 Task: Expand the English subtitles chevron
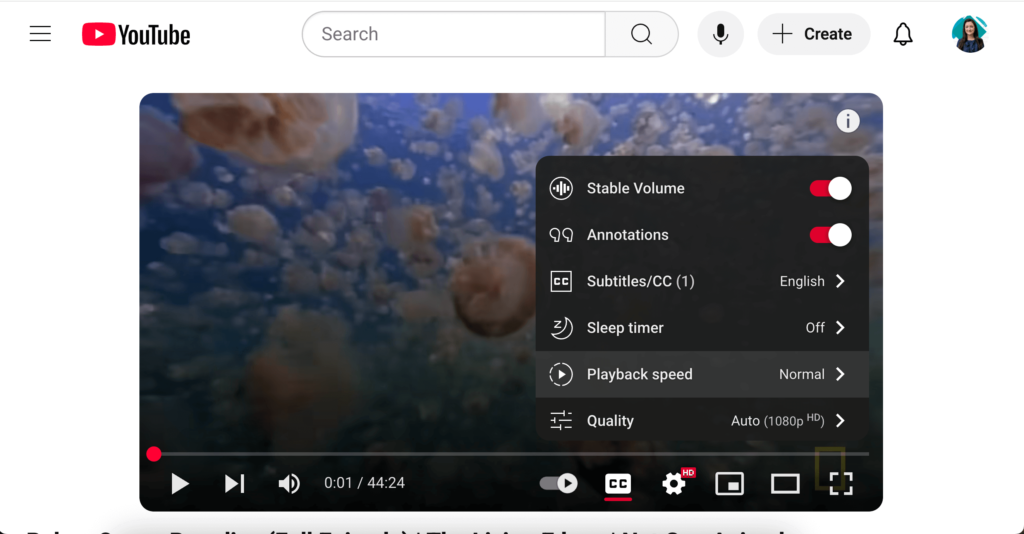840,281
